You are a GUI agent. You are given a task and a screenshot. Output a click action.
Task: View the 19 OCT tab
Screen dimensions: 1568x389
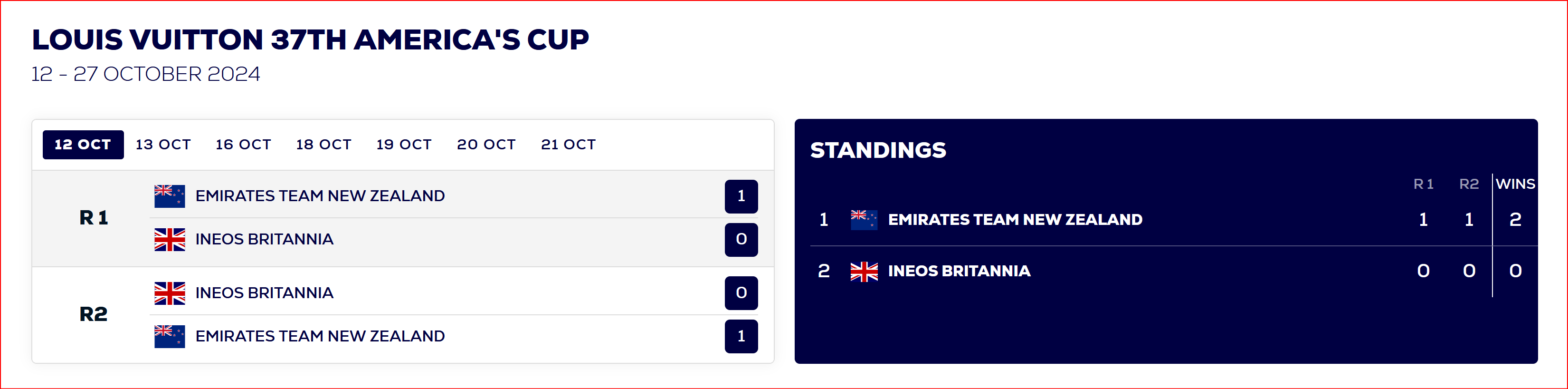[x=404, y=145]
